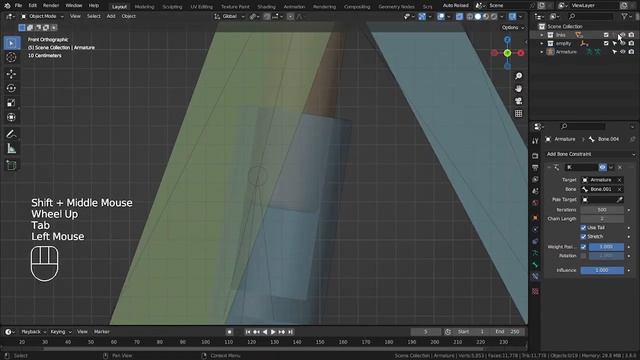This screenshot has width=640, height=360.
Task: Open the Edit menu
Action: [33, 6]
